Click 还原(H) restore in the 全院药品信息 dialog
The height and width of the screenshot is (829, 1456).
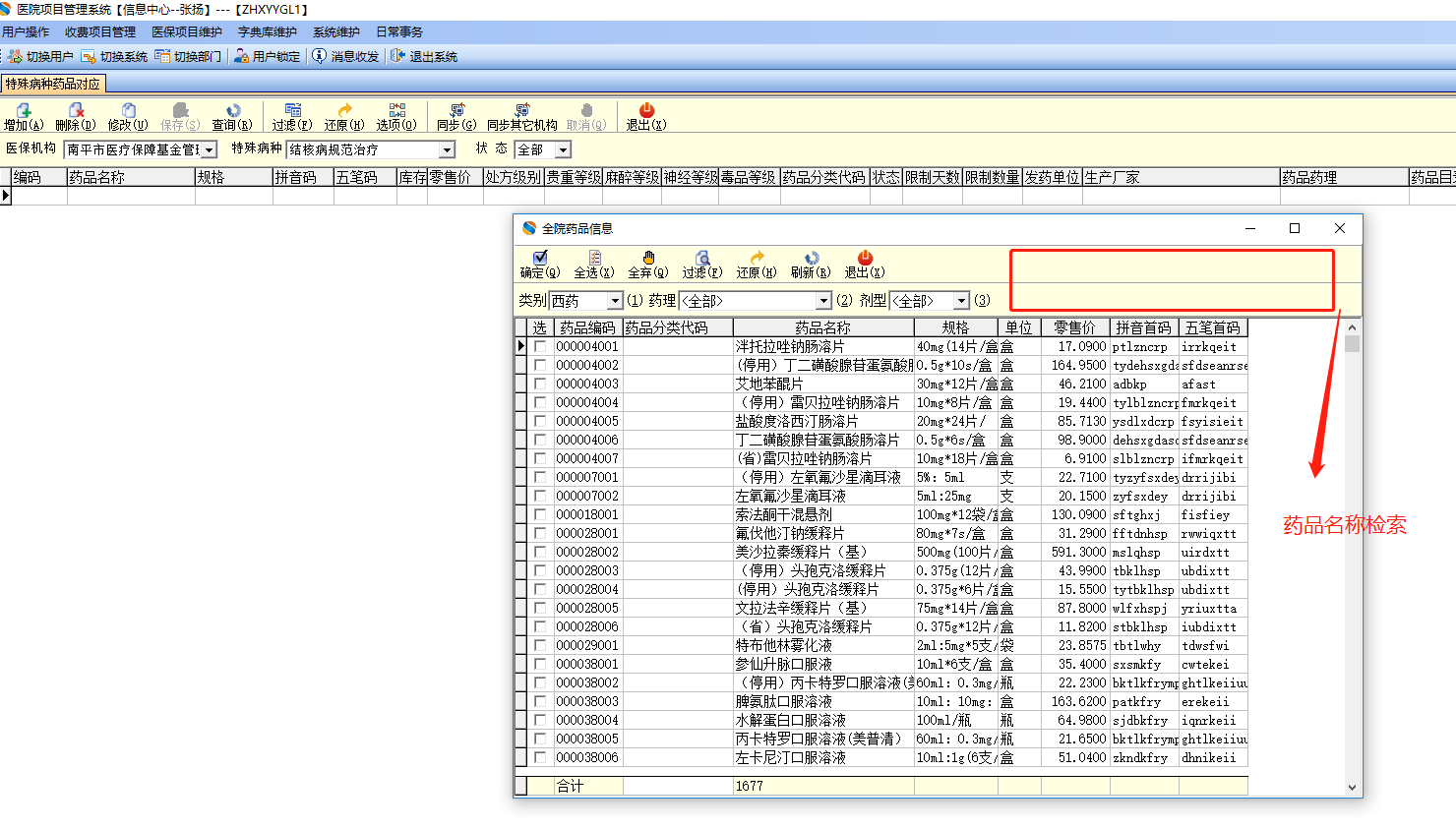757,265
